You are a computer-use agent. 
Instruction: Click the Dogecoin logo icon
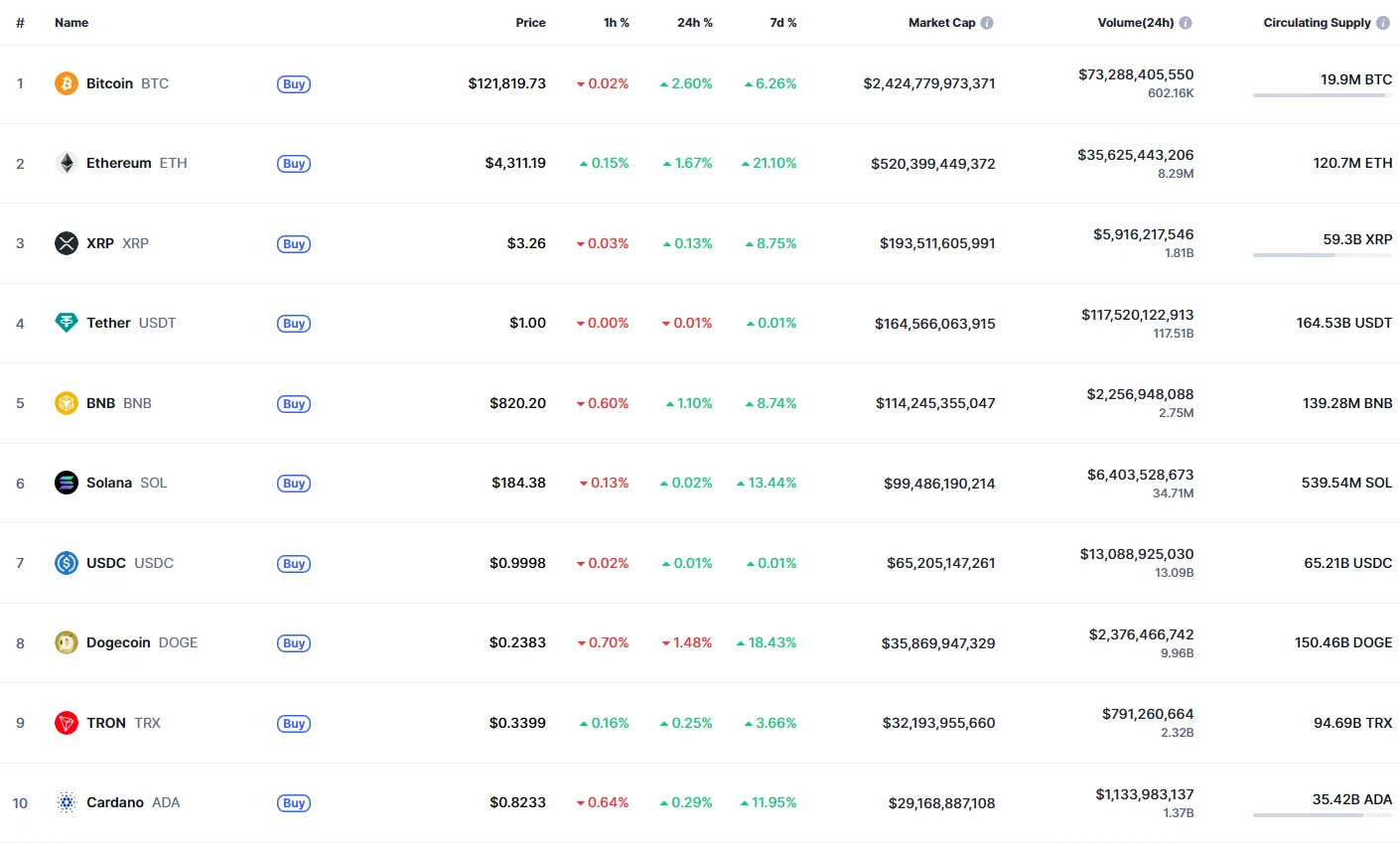click(67, 642)
